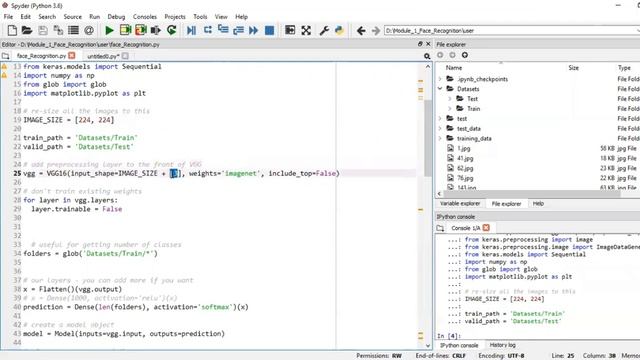
Task: Open a file using the folder icon
Action: 27,30
